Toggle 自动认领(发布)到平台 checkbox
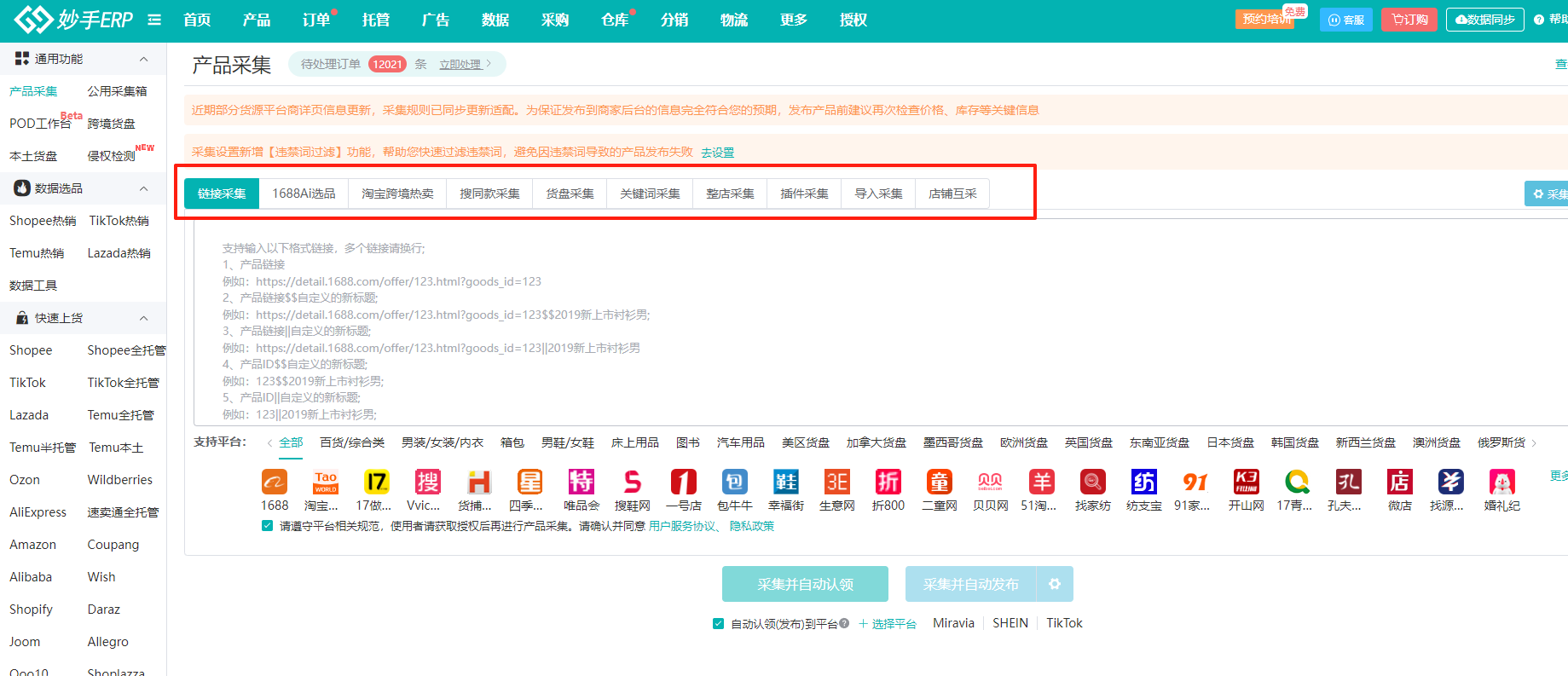 pyautogui.click(x=718, y=624)
